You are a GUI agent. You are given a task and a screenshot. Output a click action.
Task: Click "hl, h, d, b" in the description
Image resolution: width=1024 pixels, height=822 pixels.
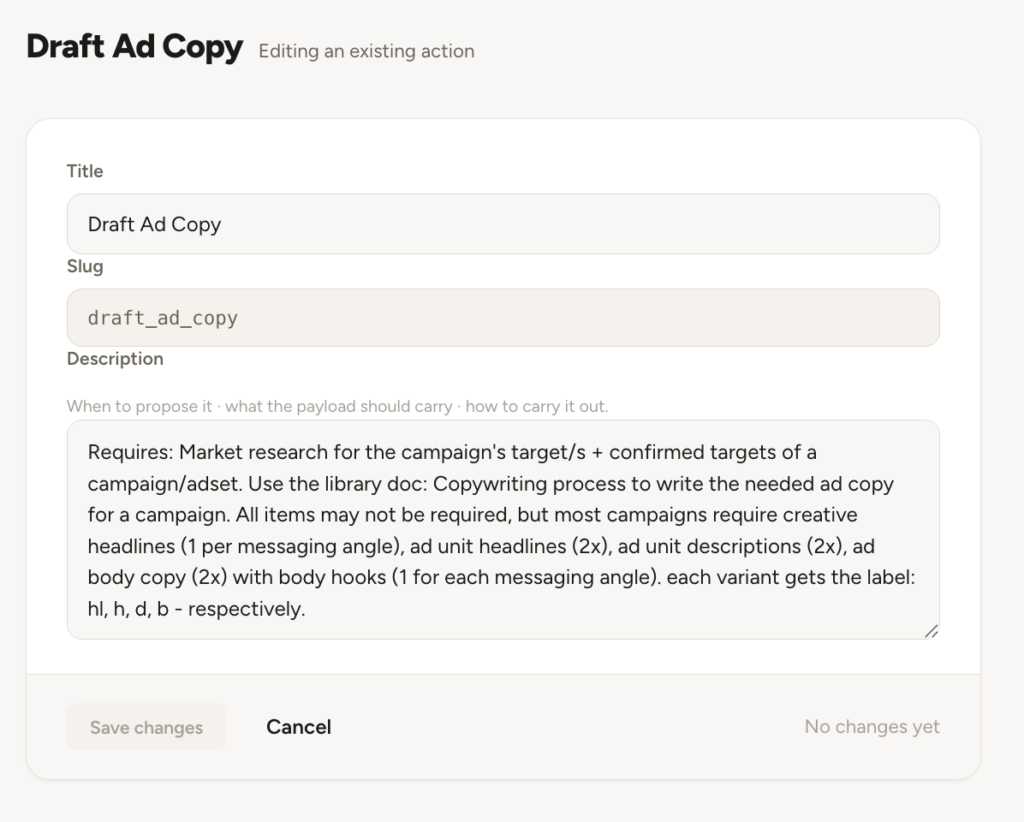pyautogui.click(x=128, y=609)
